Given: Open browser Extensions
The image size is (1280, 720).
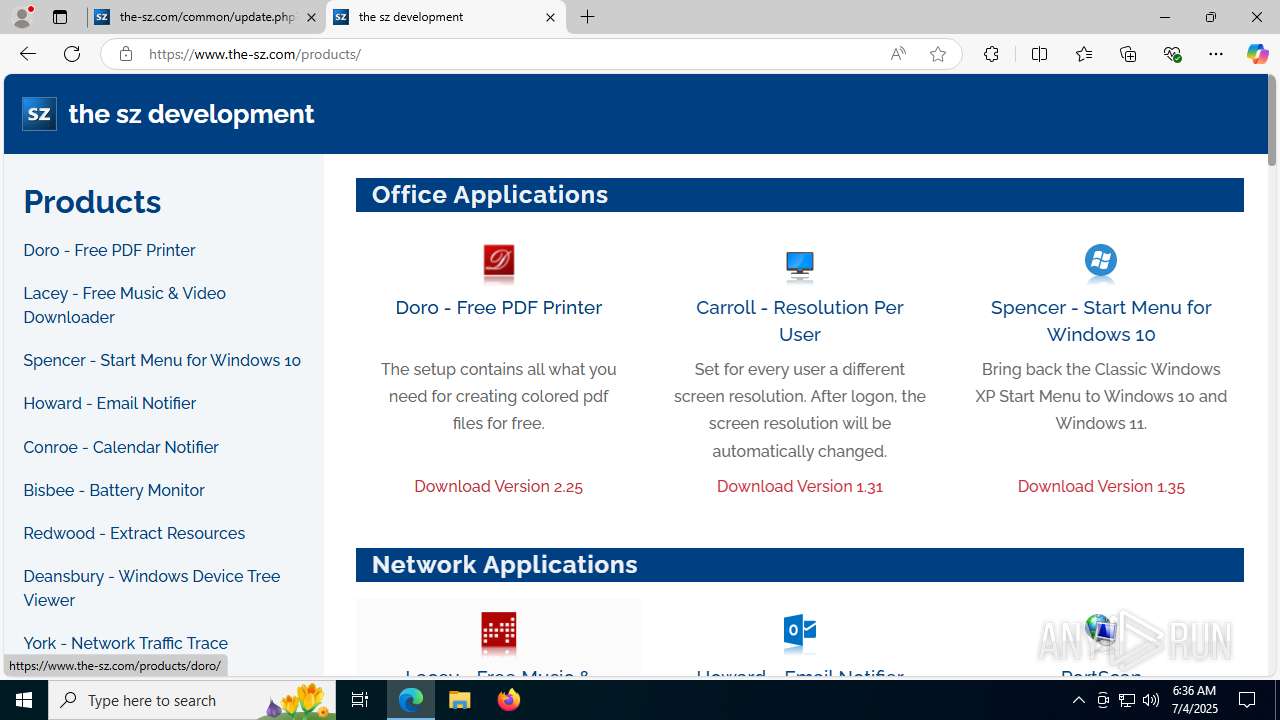Looking at the screenshot, I should (991, 54).
